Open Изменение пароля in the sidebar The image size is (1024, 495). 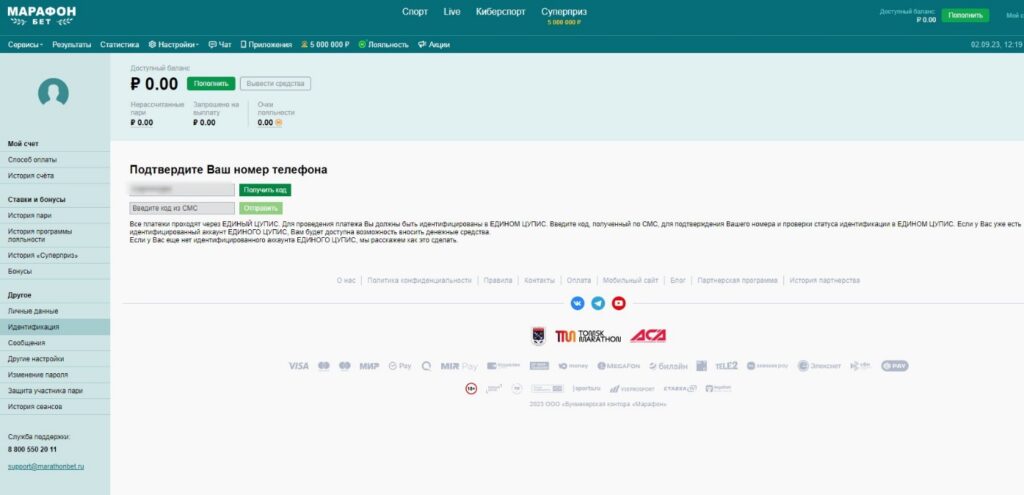click(x=55, y=375)
